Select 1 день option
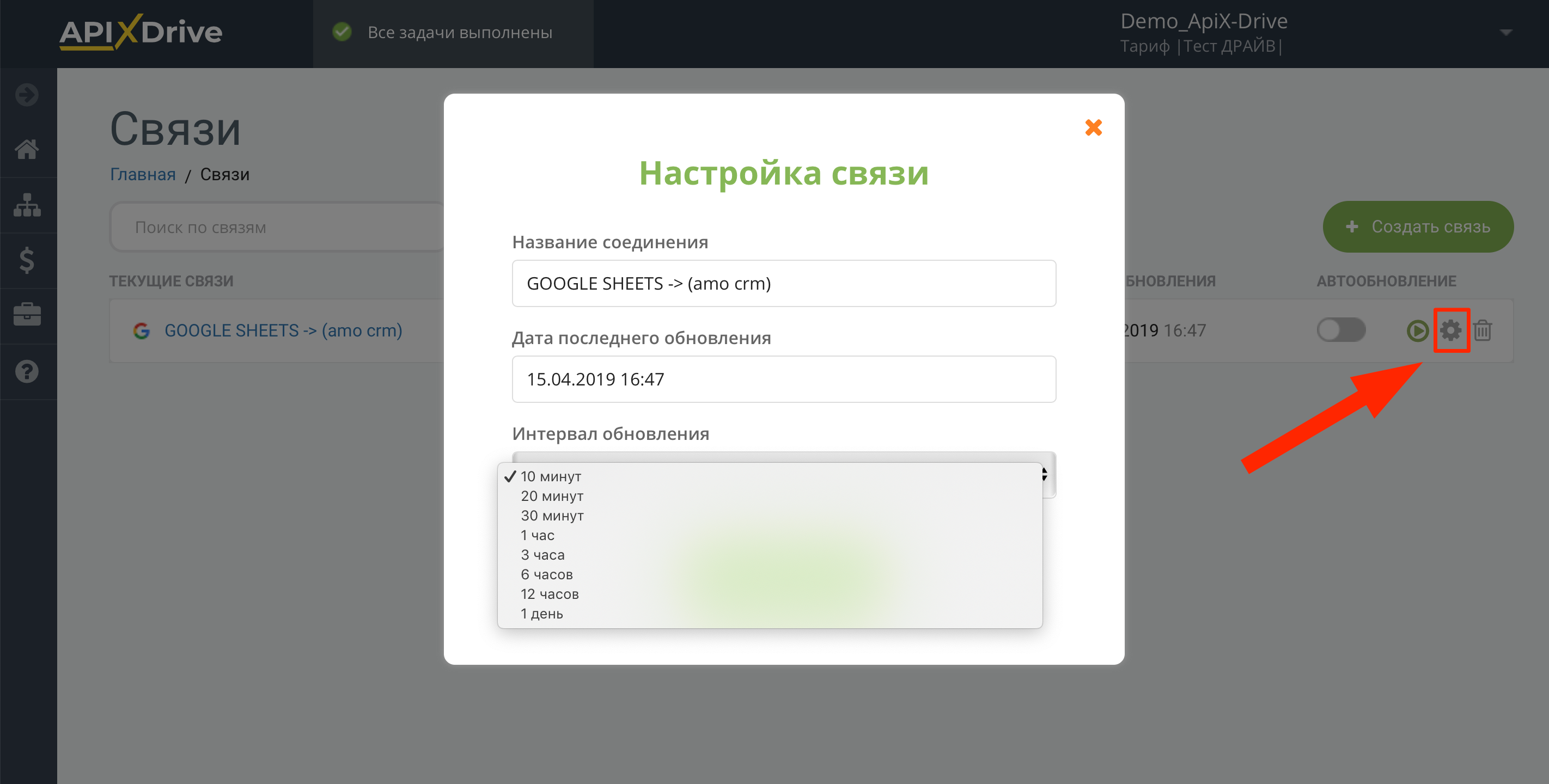 (x=770, y=613)
